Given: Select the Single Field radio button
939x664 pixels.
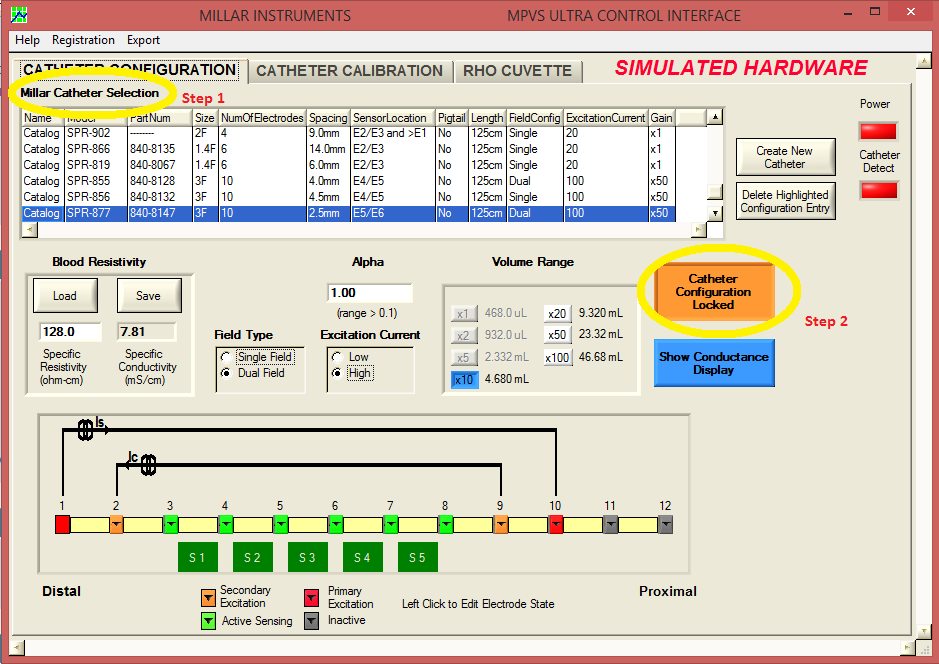Looking at the screenshot, I should pyautogui.click(x=226, y=357).
